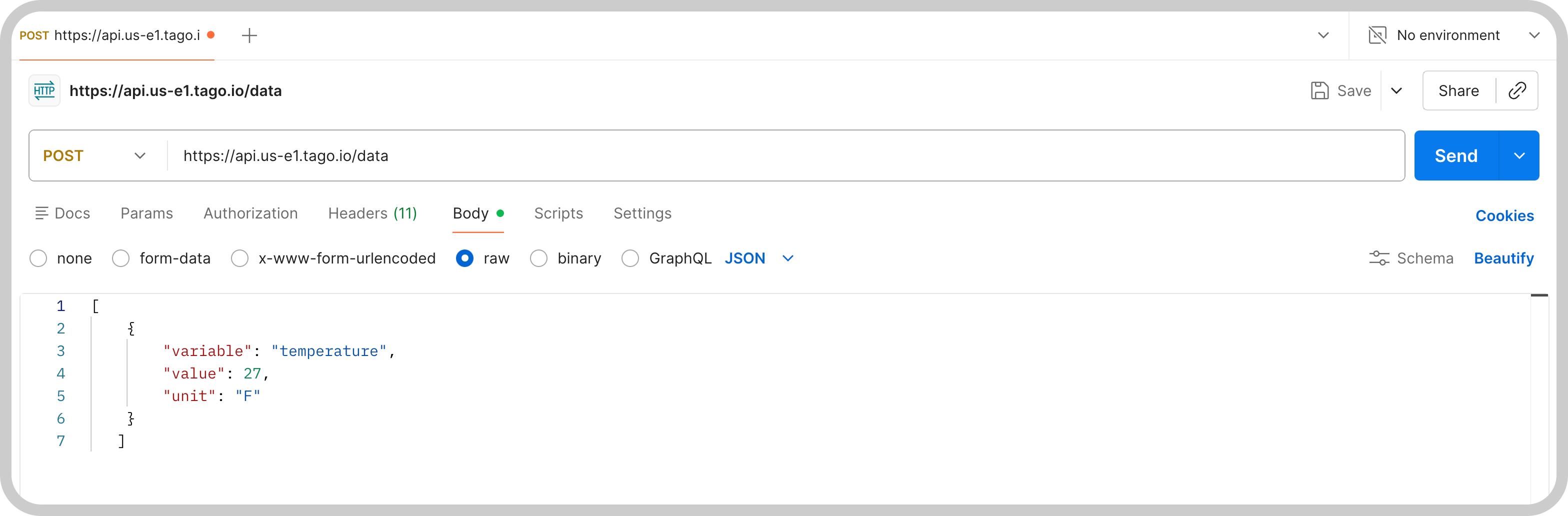Viewport: 1568px width, 516px height.
Task: Open the JSON format dropdown
Action: (x=759, y=258)
